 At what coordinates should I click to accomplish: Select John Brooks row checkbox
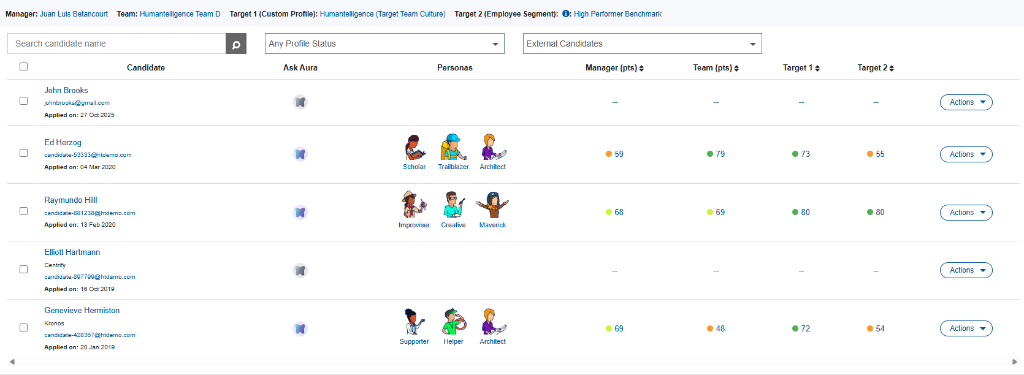(24, 101)
